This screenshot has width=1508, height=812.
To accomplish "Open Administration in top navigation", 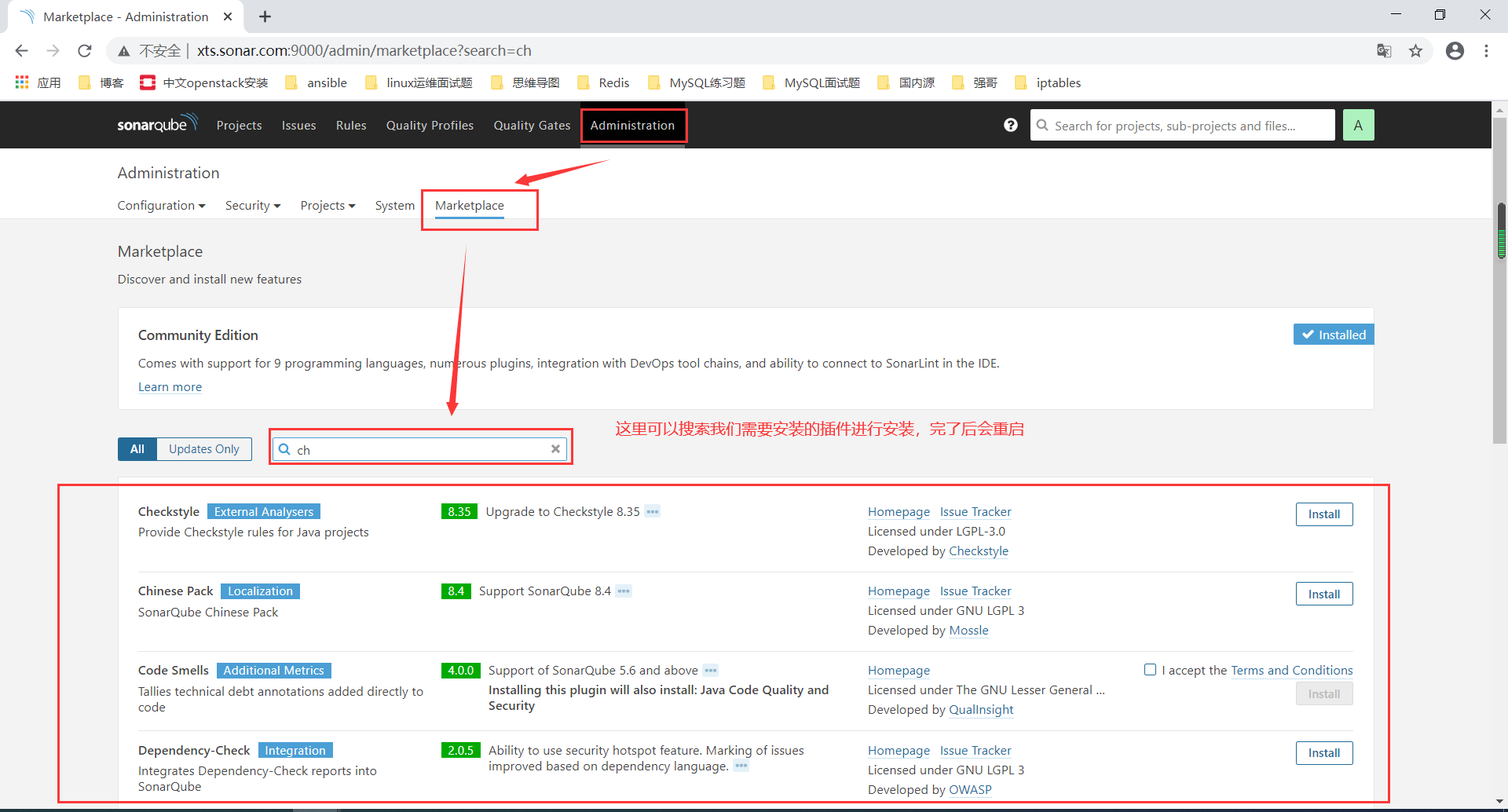I will coord(632,126).
